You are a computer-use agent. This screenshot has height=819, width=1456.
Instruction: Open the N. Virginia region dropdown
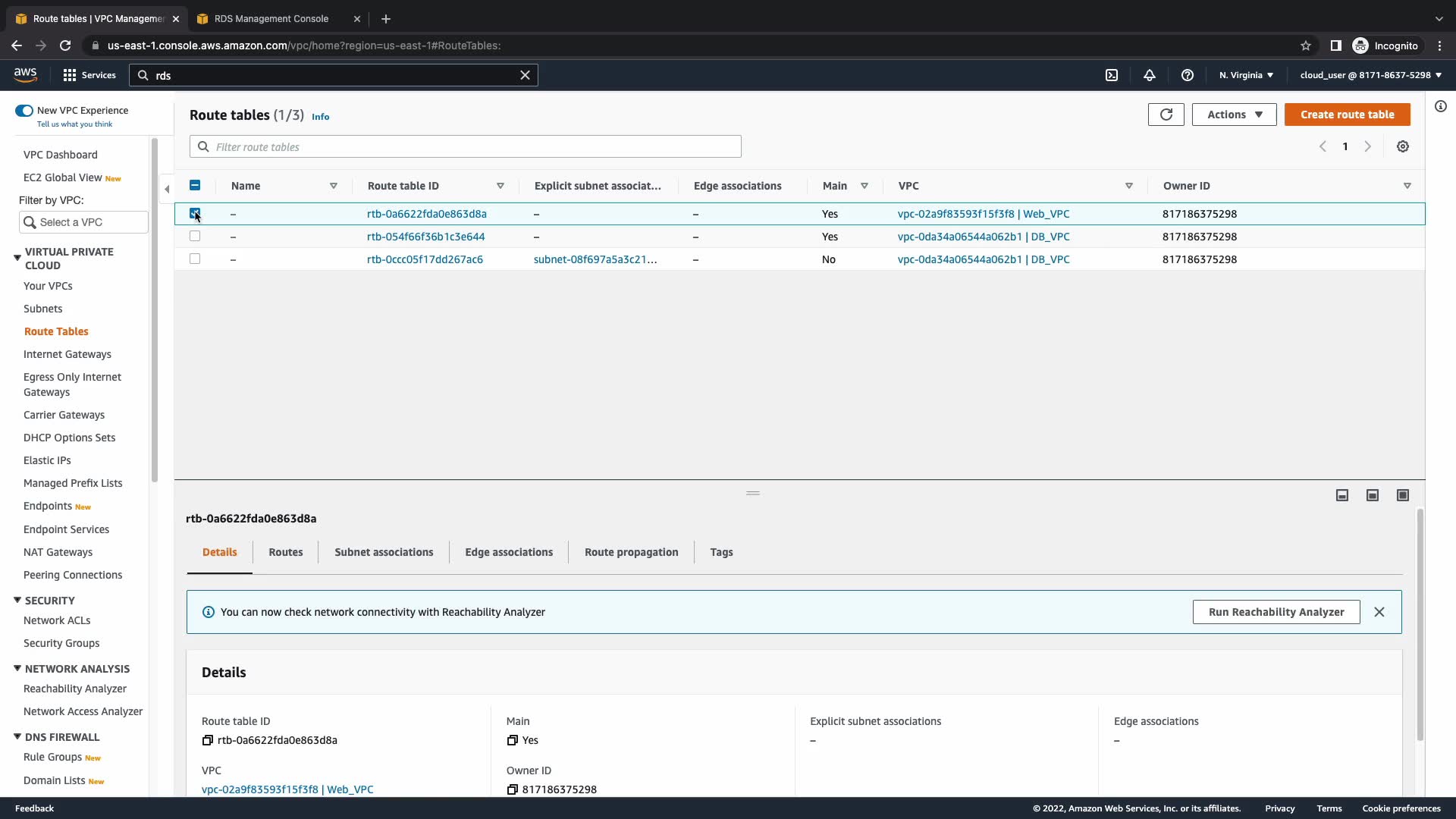click(1246, 75)
